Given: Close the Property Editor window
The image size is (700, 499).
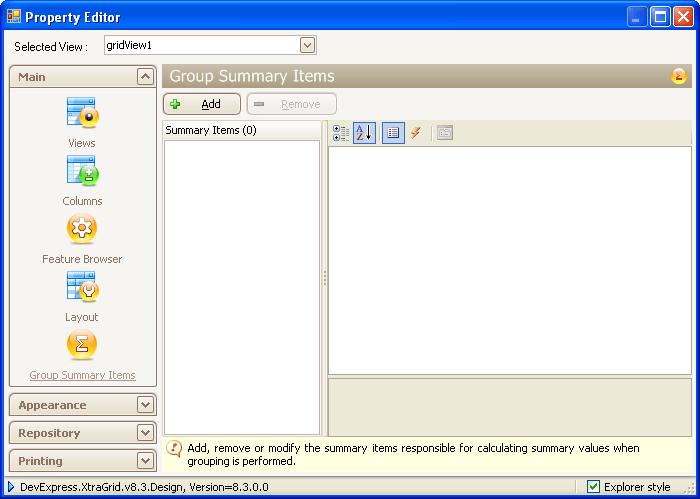Looking at the screenshot, I should point(683,17).
